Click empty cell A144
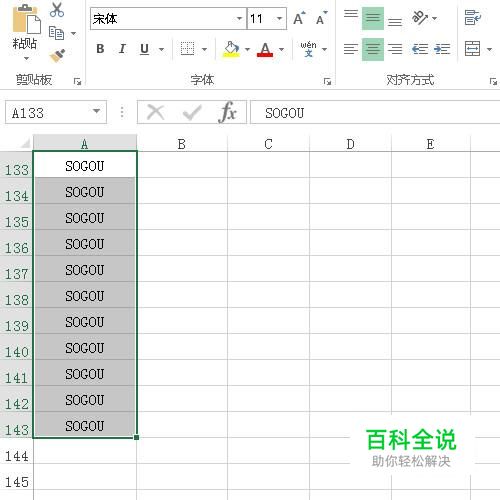The image size is (500, 500). 85,451
